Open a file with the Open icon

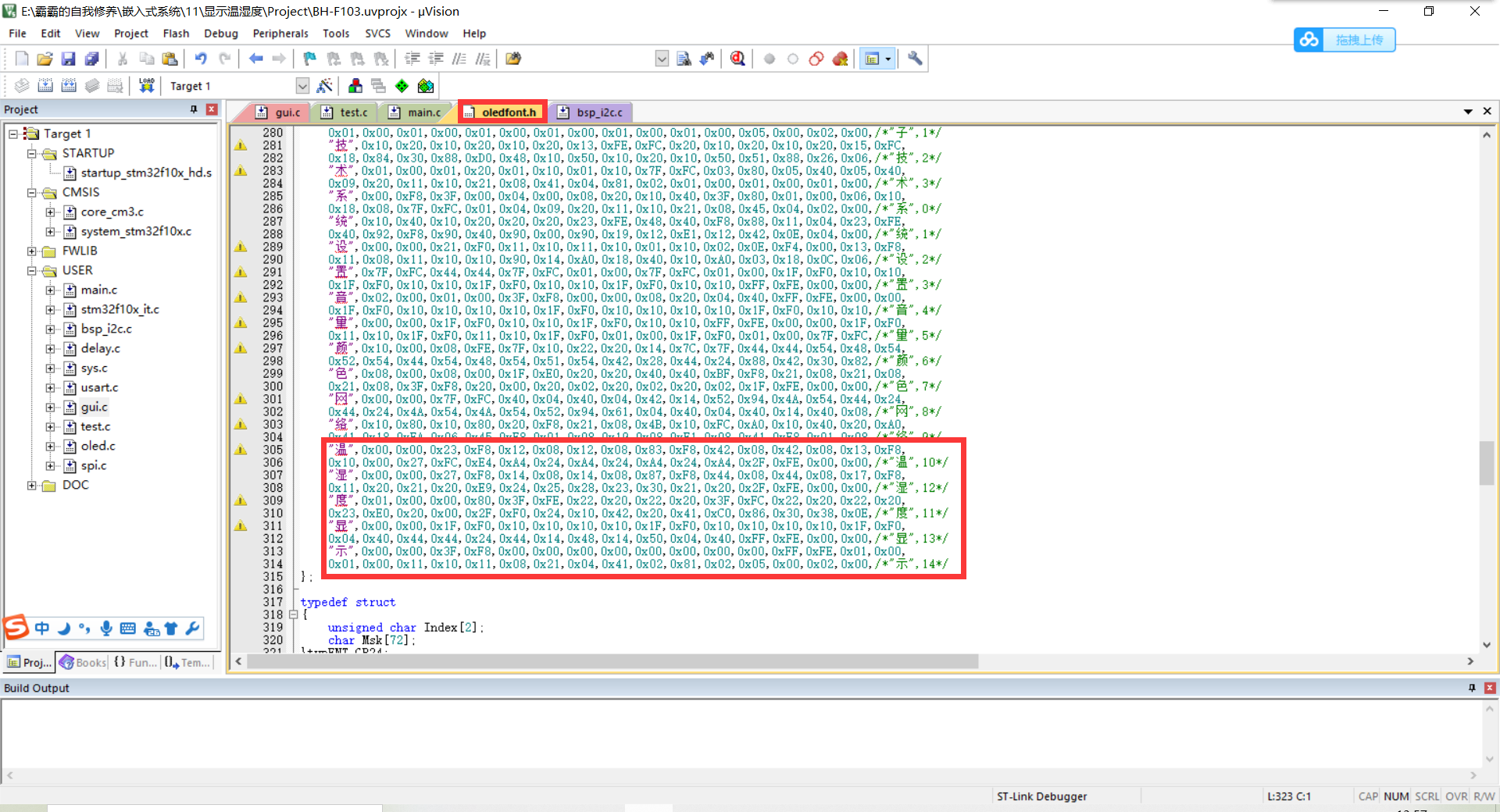point(45,59)
